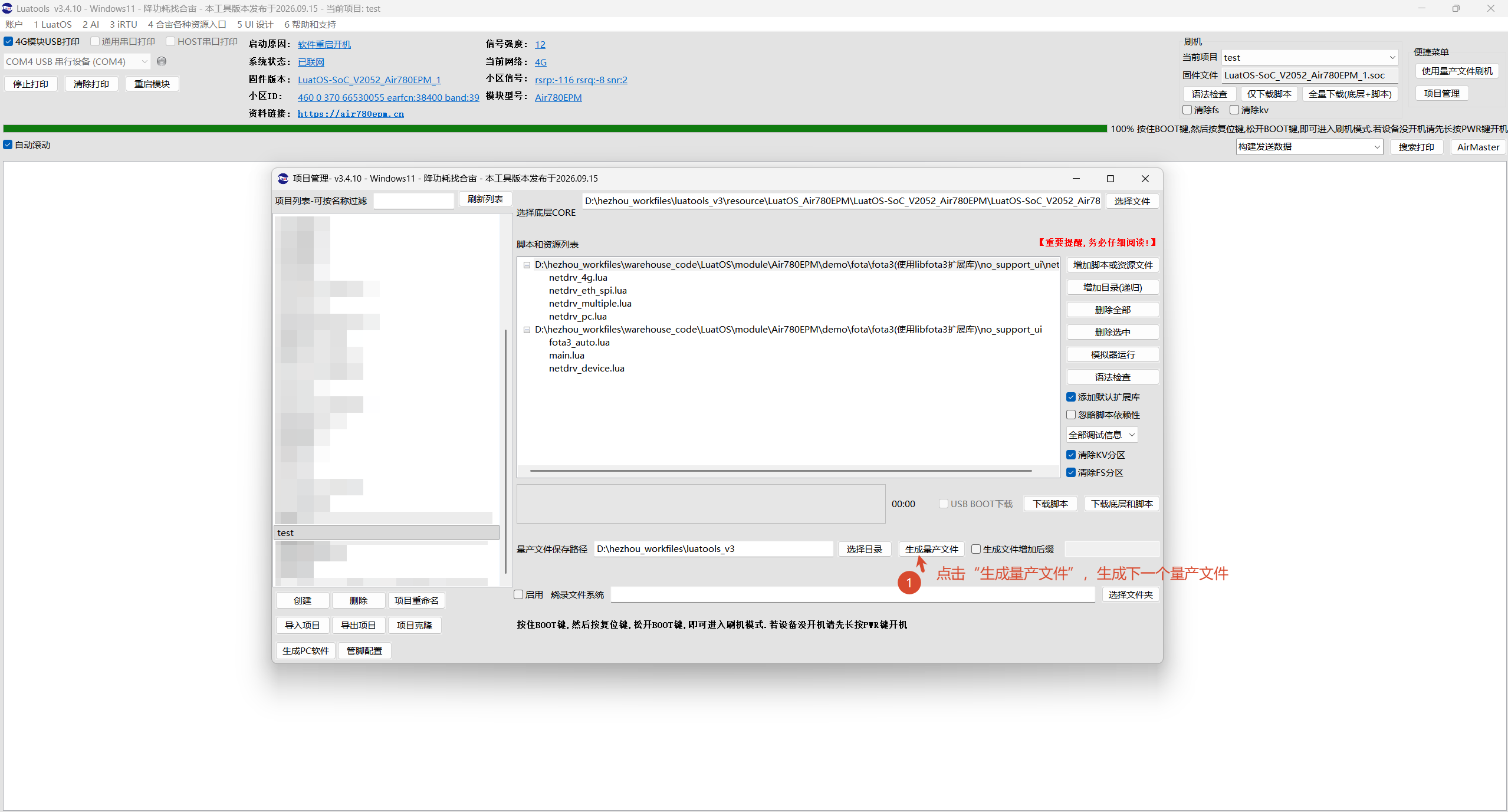Enable the 启用 烧录文件系统 checkbox
This screenshot has width=1508, height=812.
[x=518, y=594]
